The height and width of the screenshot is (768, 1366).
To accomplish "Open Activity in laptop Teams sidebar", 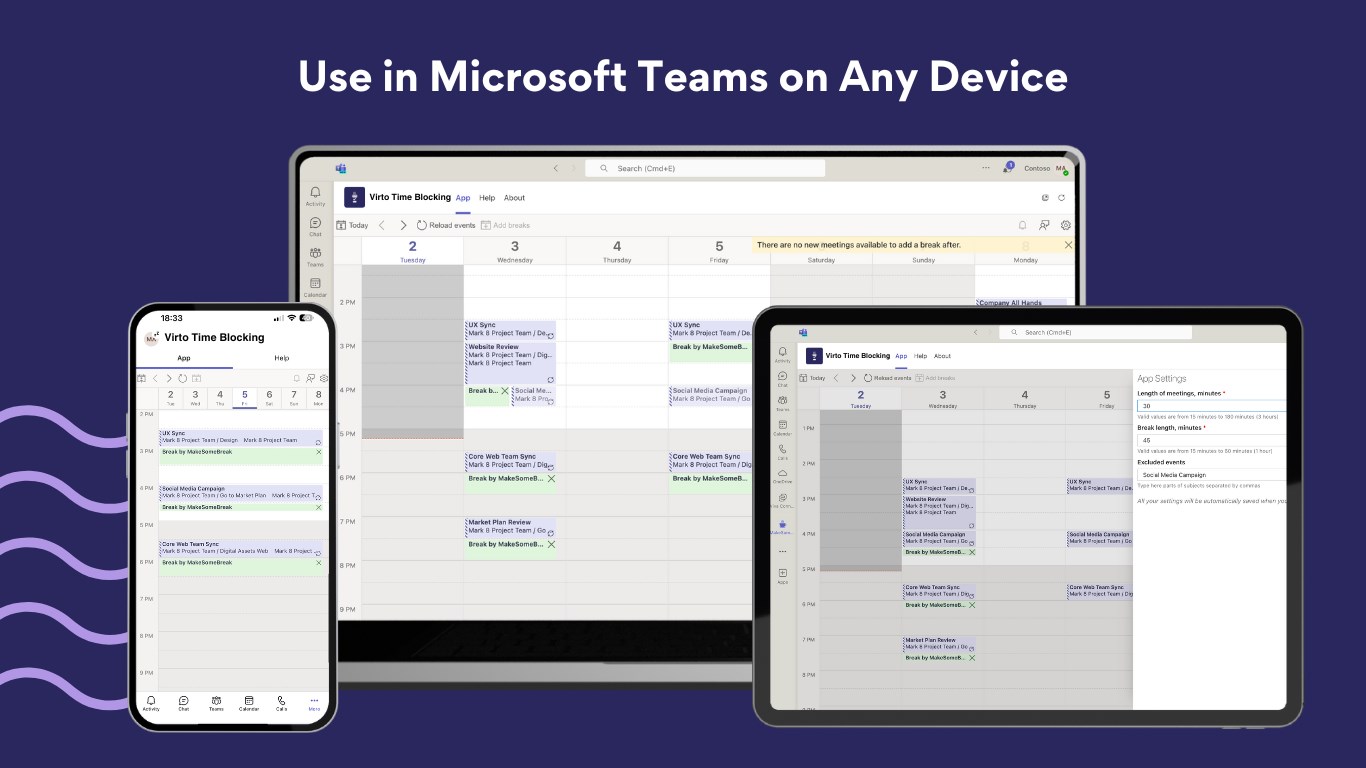I will pyautogui.click(x=315, y=196).
